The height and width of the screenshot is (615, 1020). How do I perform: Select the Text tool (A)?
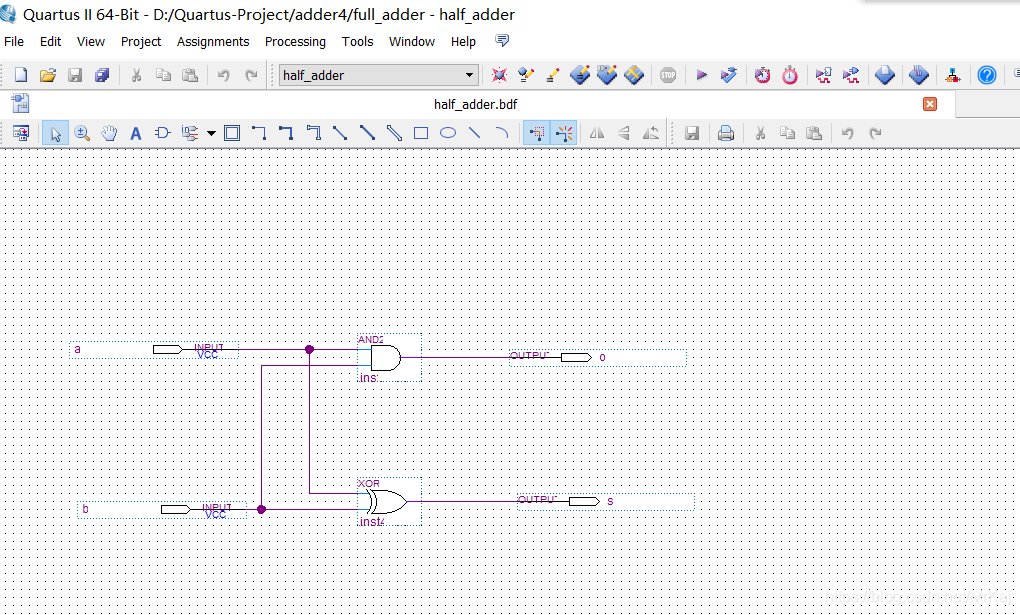(x=135, y=133)
